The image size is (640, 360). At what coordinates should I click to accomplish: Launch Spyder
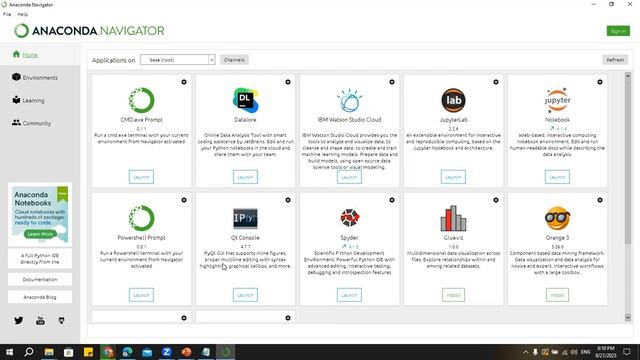[349, 295]
